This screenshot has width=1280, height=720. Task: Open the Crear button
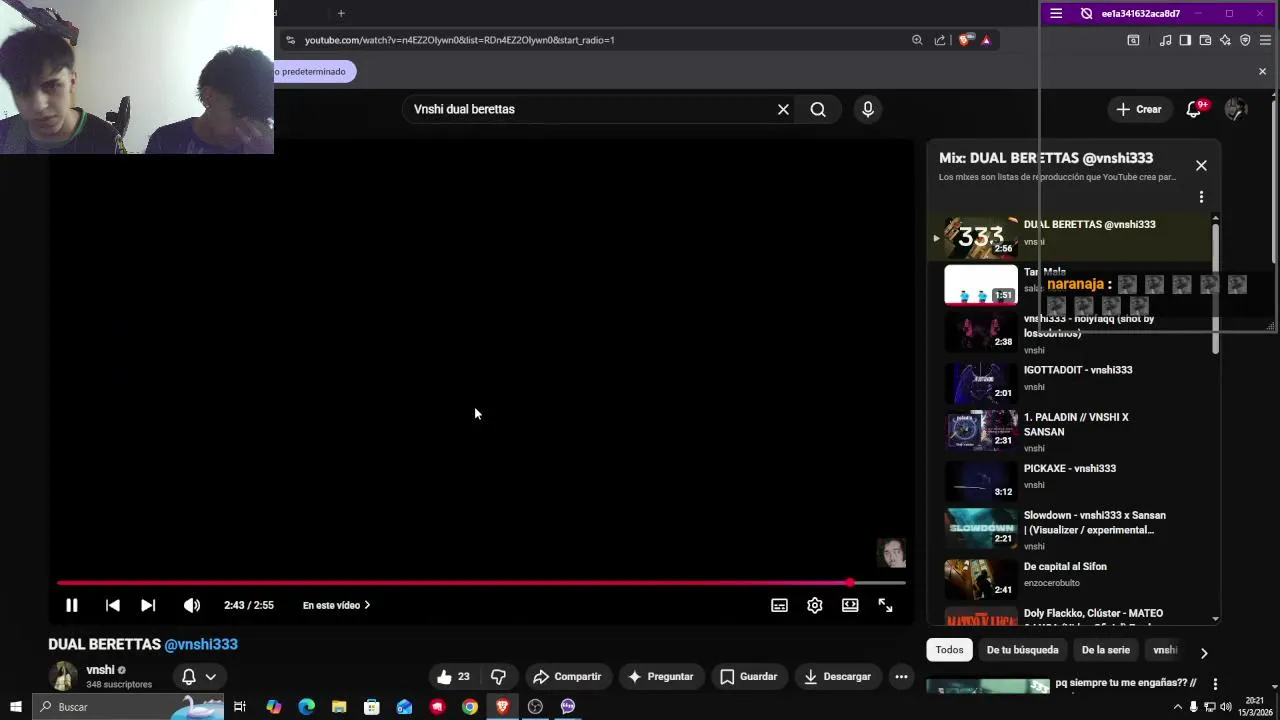tap(1139, 109)
